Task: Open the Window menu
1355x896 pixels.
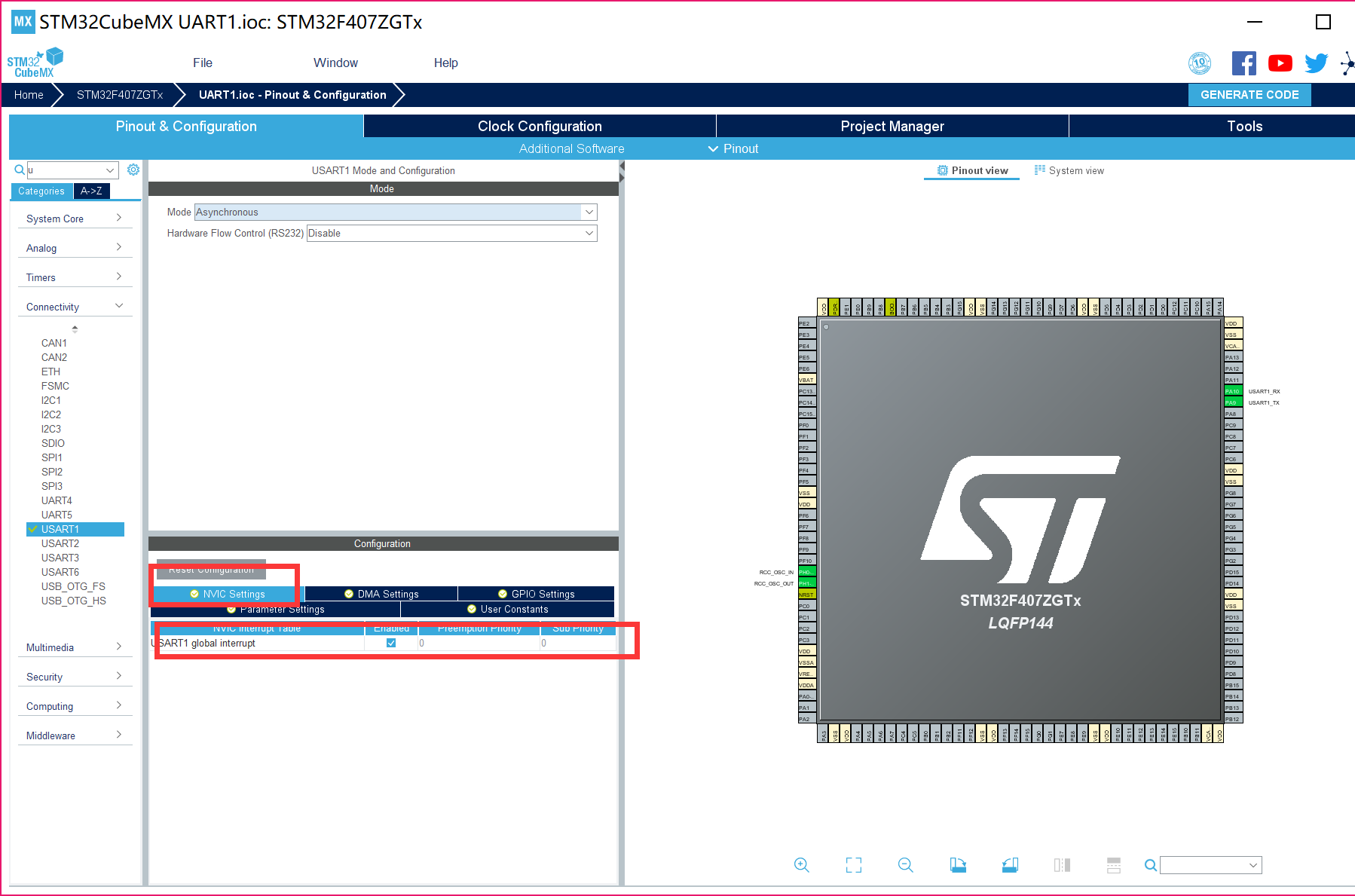Action: [335, 63]
